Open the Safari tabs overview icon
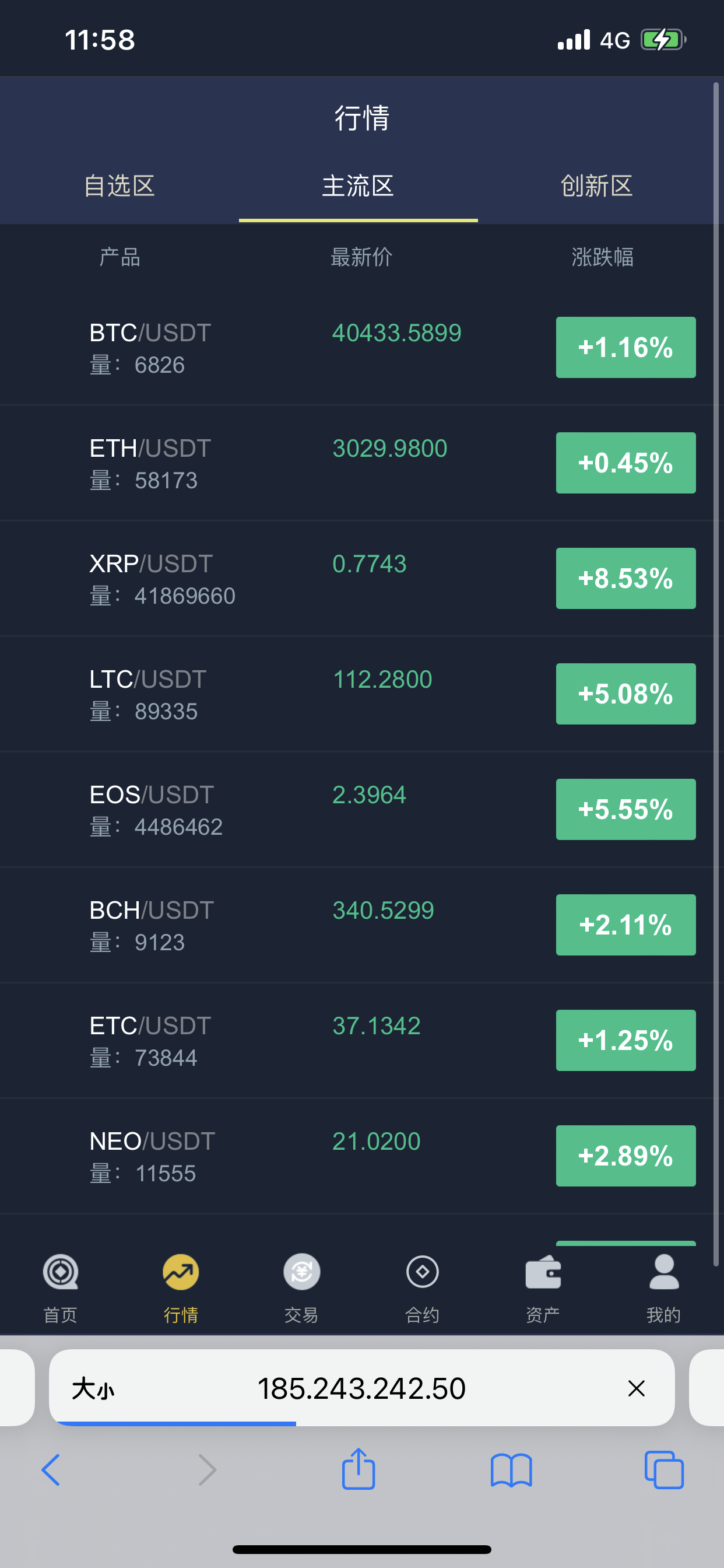This screenshot has height=1568, width=724. pos(664,1471)
